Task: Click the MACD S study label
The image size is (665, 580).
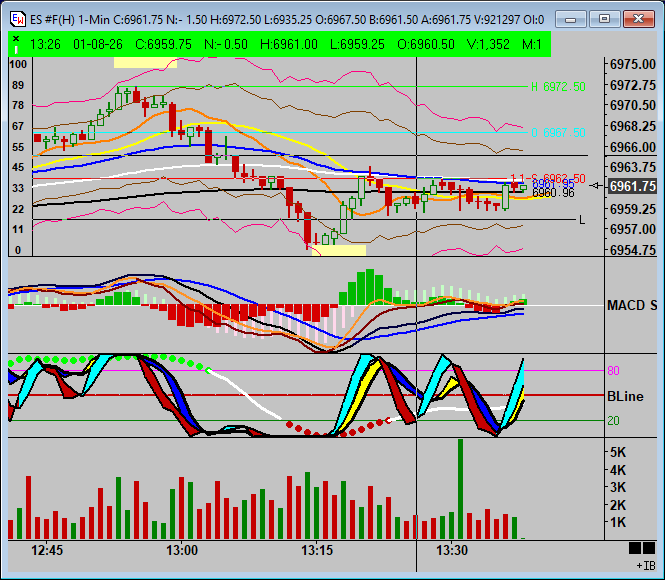Action: pos(631,305)
